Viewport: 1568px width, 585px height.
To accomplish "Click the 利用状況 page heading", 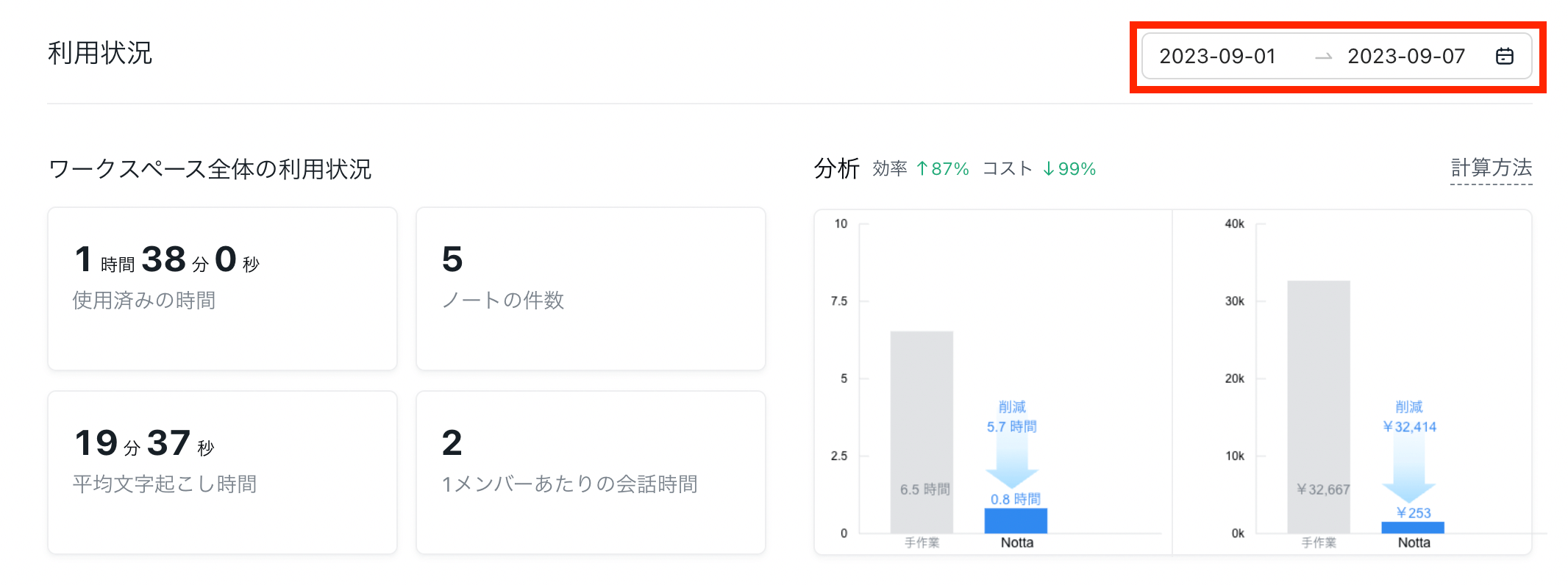I will click(100, 53).
